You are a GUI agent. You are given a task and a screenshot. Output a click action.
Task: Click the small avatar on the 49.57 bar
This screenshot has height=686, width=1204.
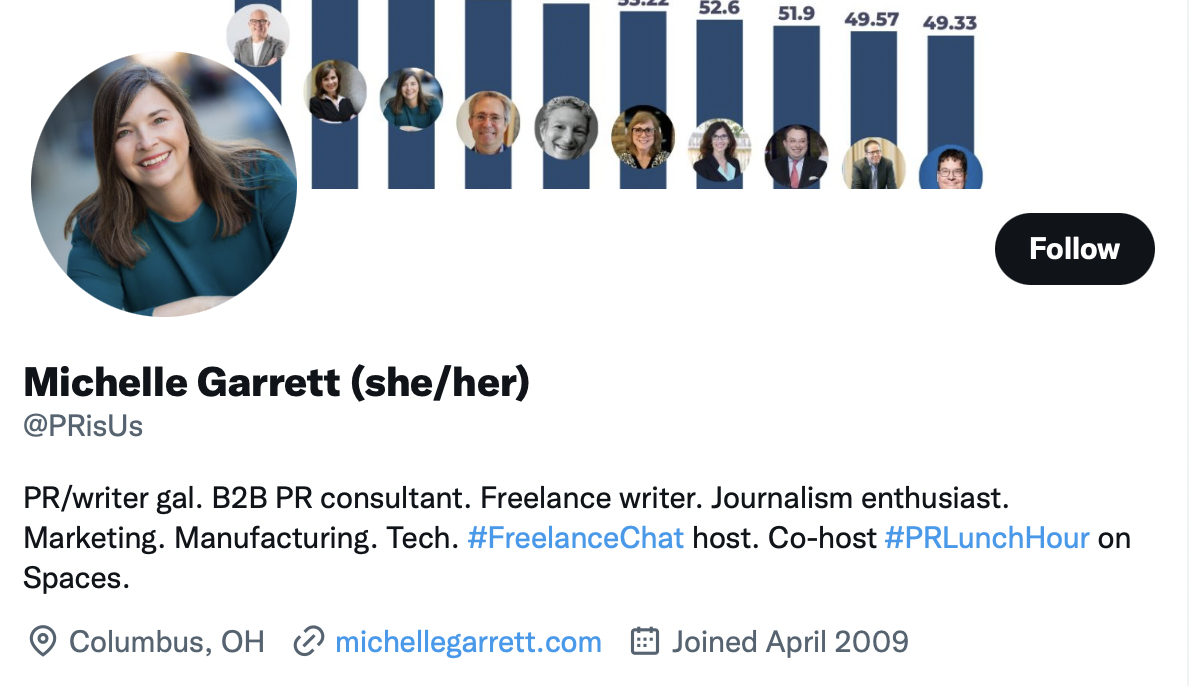click(x=873, y=164)
